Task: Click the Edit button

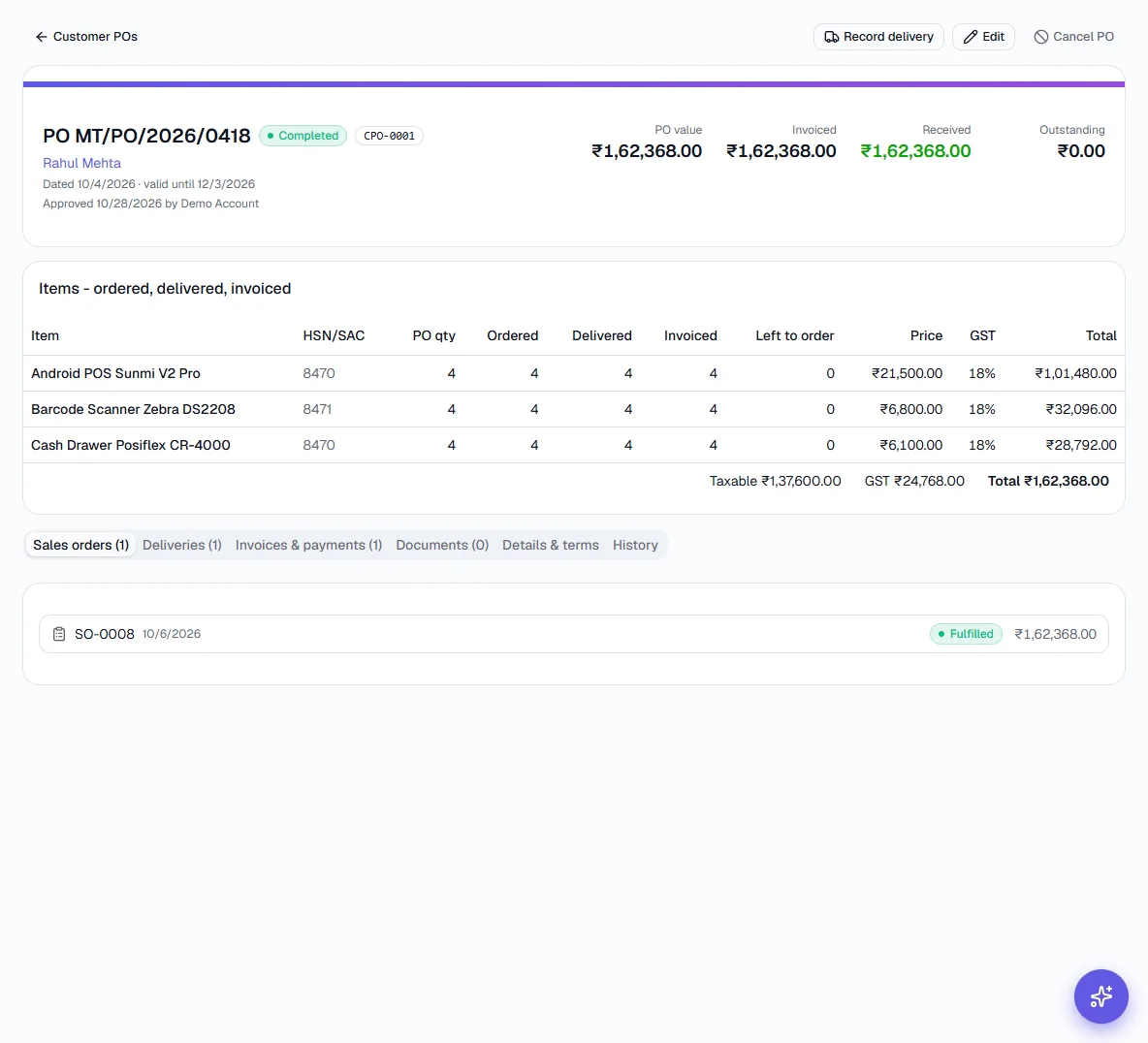Action: tap(983, 37)
